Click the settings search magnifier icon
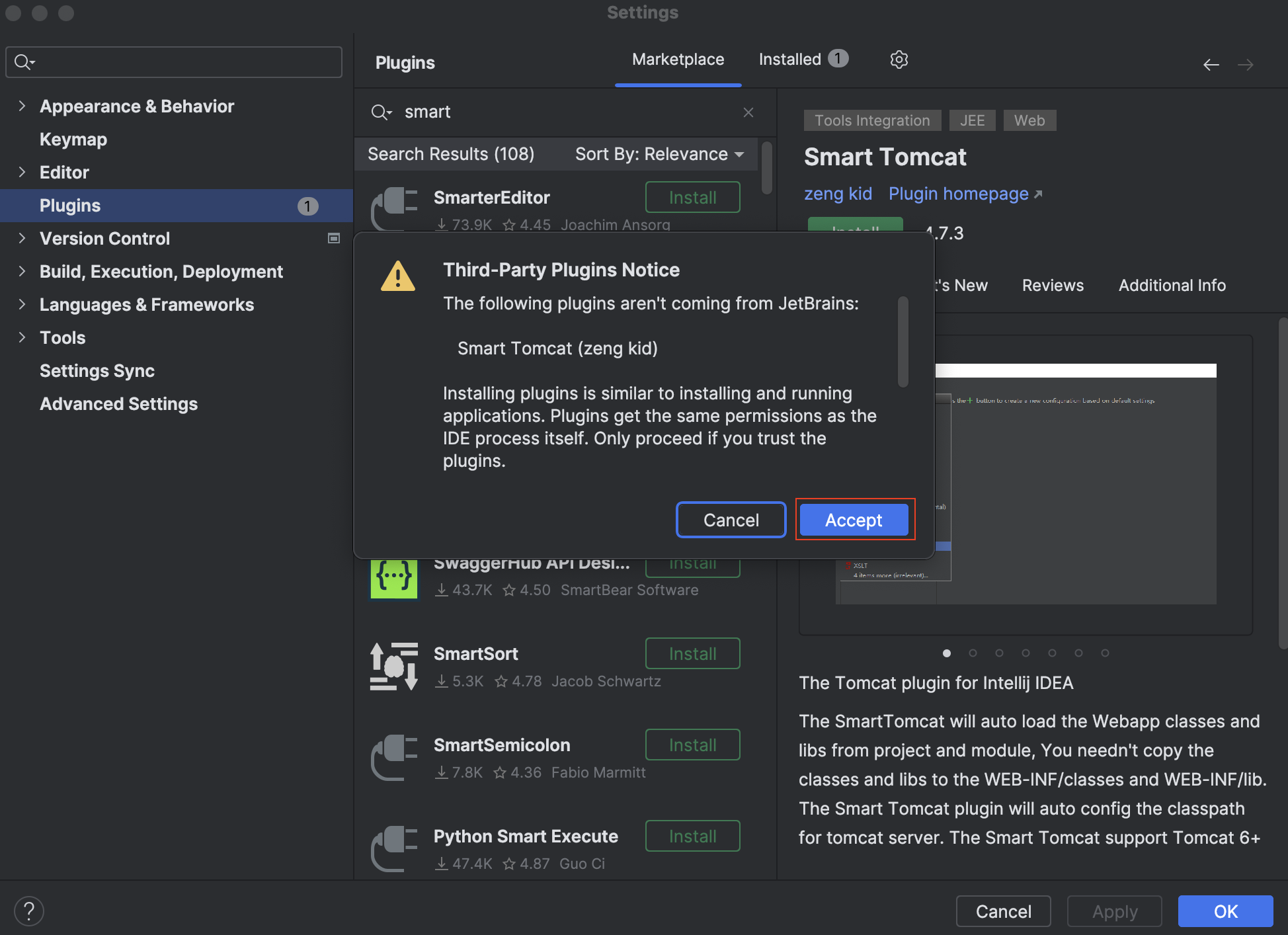 (22, 62)
